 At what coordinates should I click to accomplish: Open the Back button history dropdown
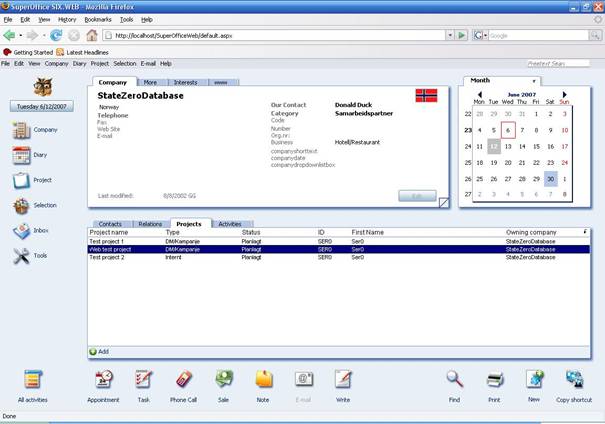coord(20,35)
